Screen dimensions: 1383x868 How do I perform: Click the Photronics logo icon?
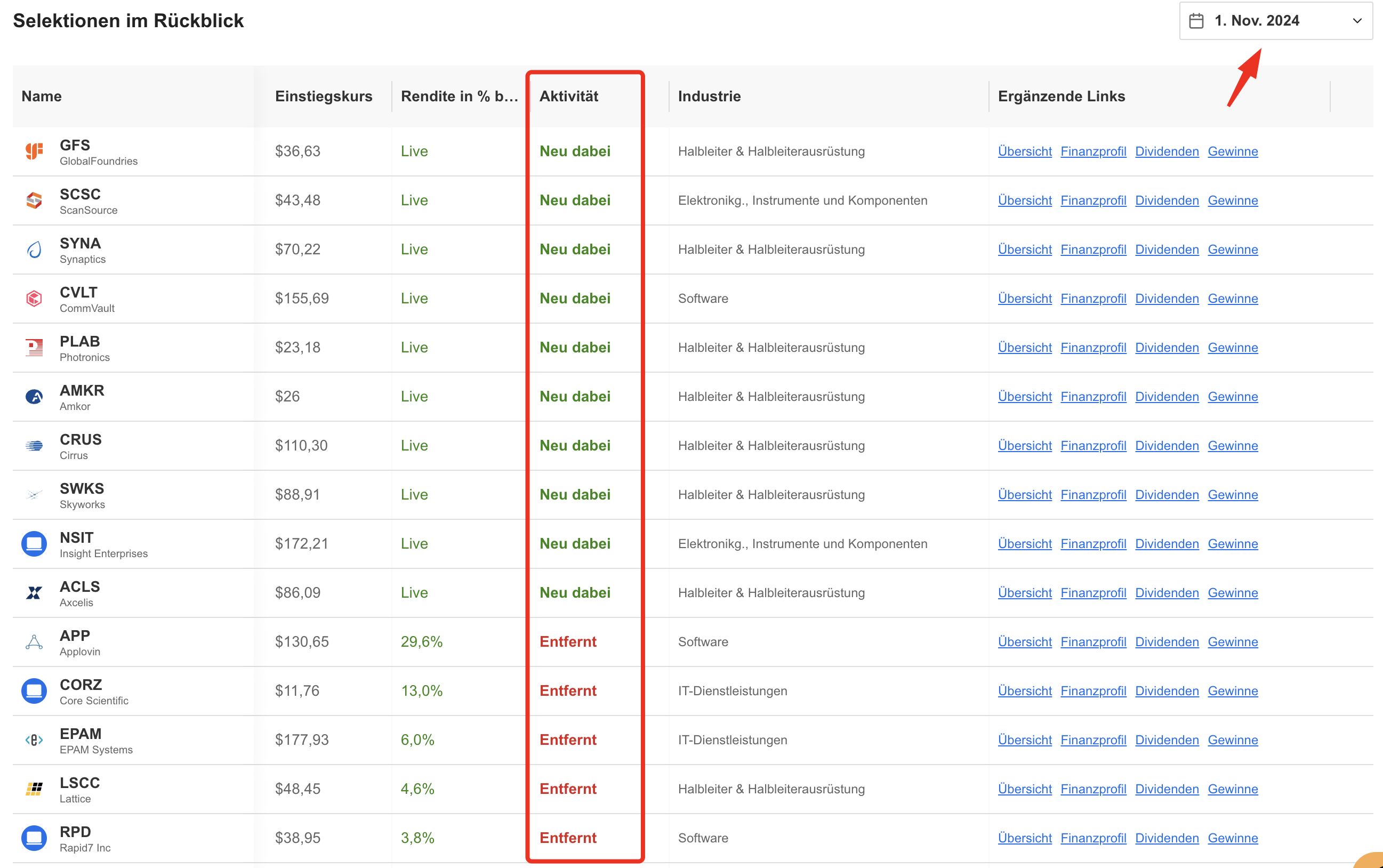pos(34,348)
